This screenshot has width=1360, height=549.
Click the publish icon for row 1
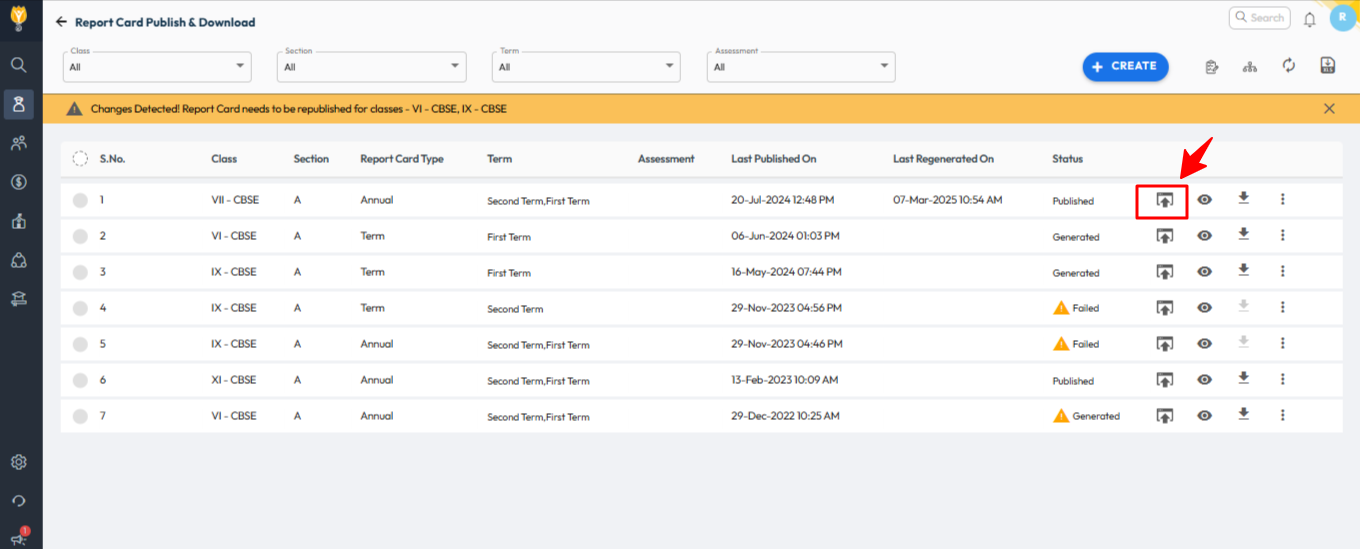[1164, 200]
